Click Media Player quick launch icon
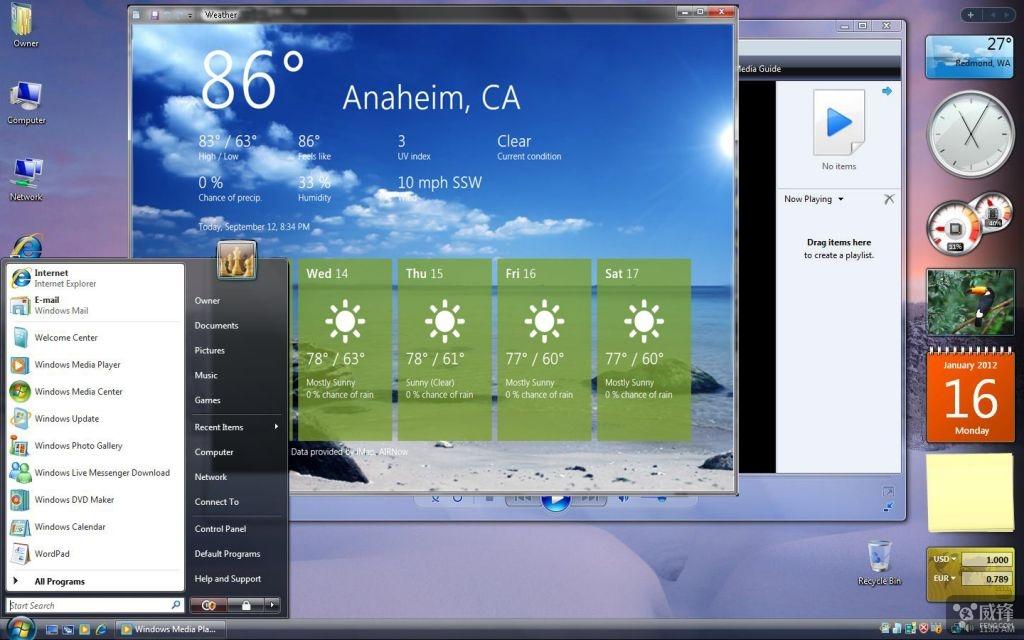The width and height of the screenshot is (1024, 640). pos(84,630)
